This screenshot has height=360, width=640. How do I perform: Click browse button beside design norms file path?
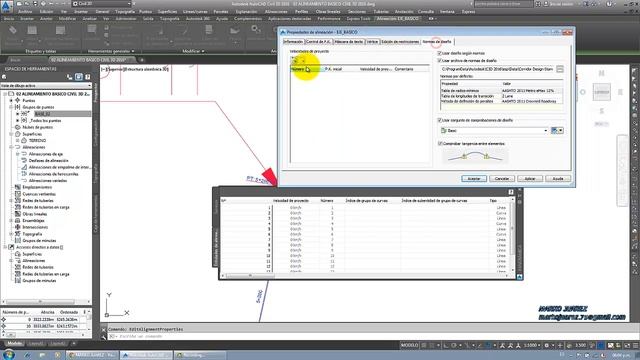coord(560,69)
